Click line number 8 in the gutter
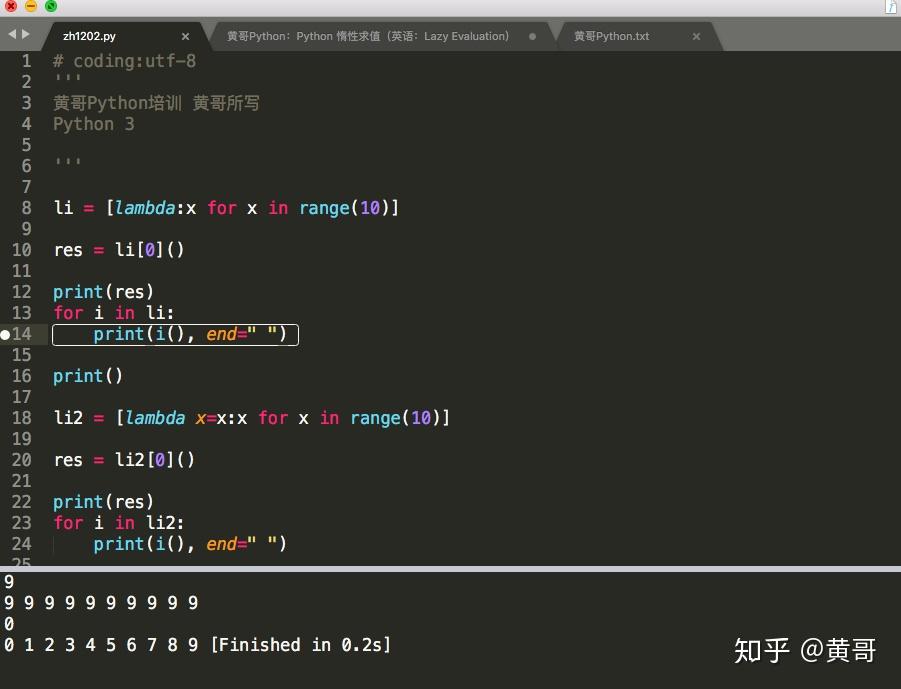The image size is (901, 689). (x=25, y=208)
